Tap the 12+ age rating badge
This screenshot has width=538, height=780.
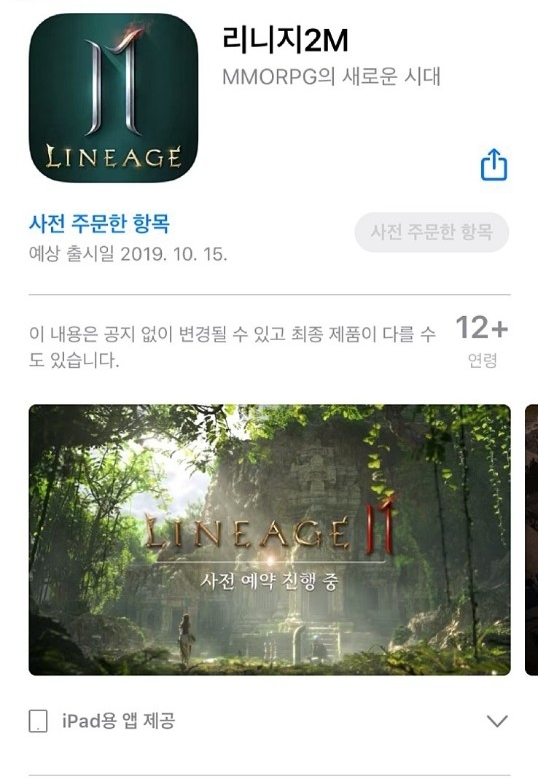coord(482,328)
